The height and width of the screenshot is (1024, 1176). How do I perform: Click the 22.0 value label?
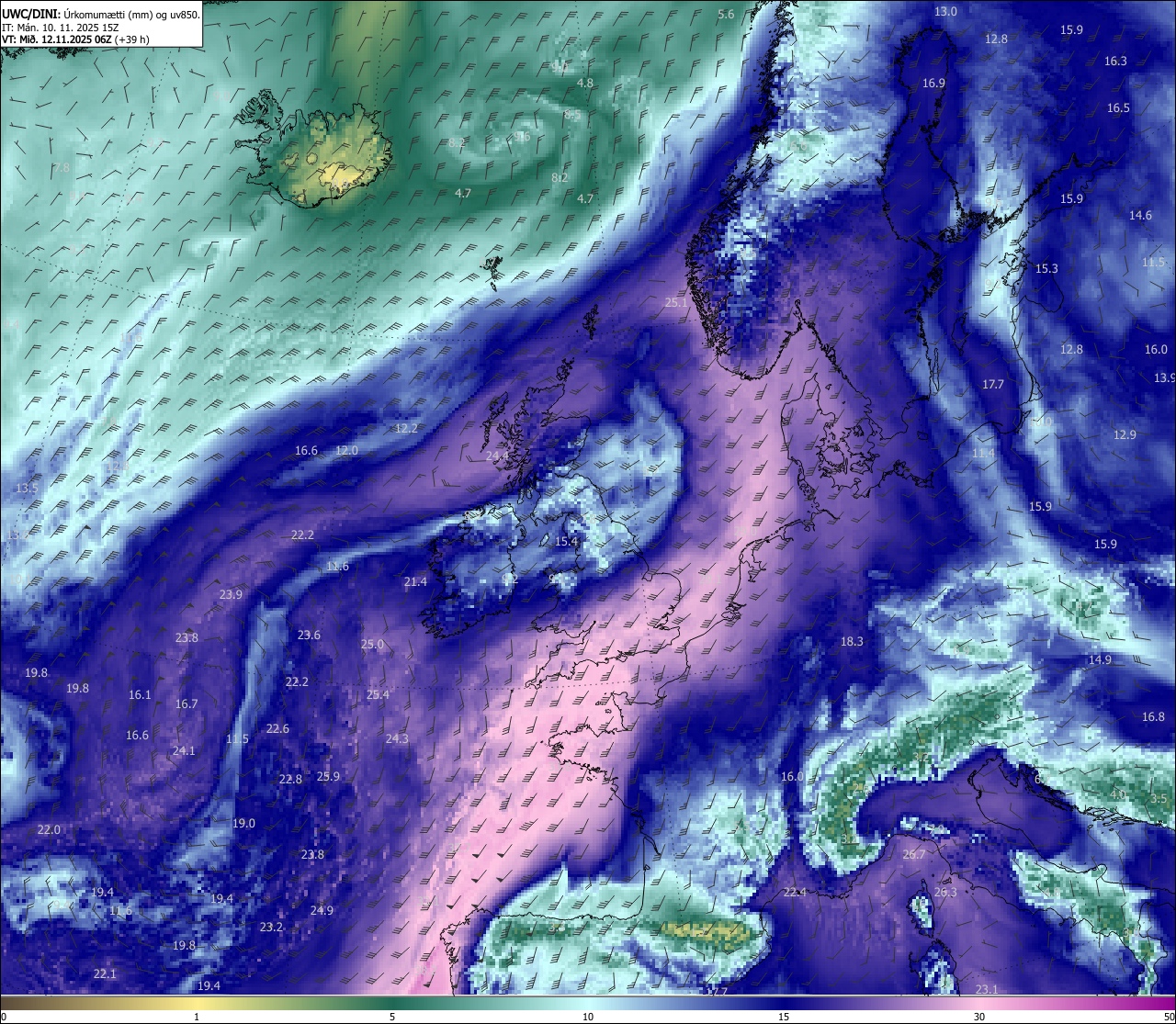49,829
